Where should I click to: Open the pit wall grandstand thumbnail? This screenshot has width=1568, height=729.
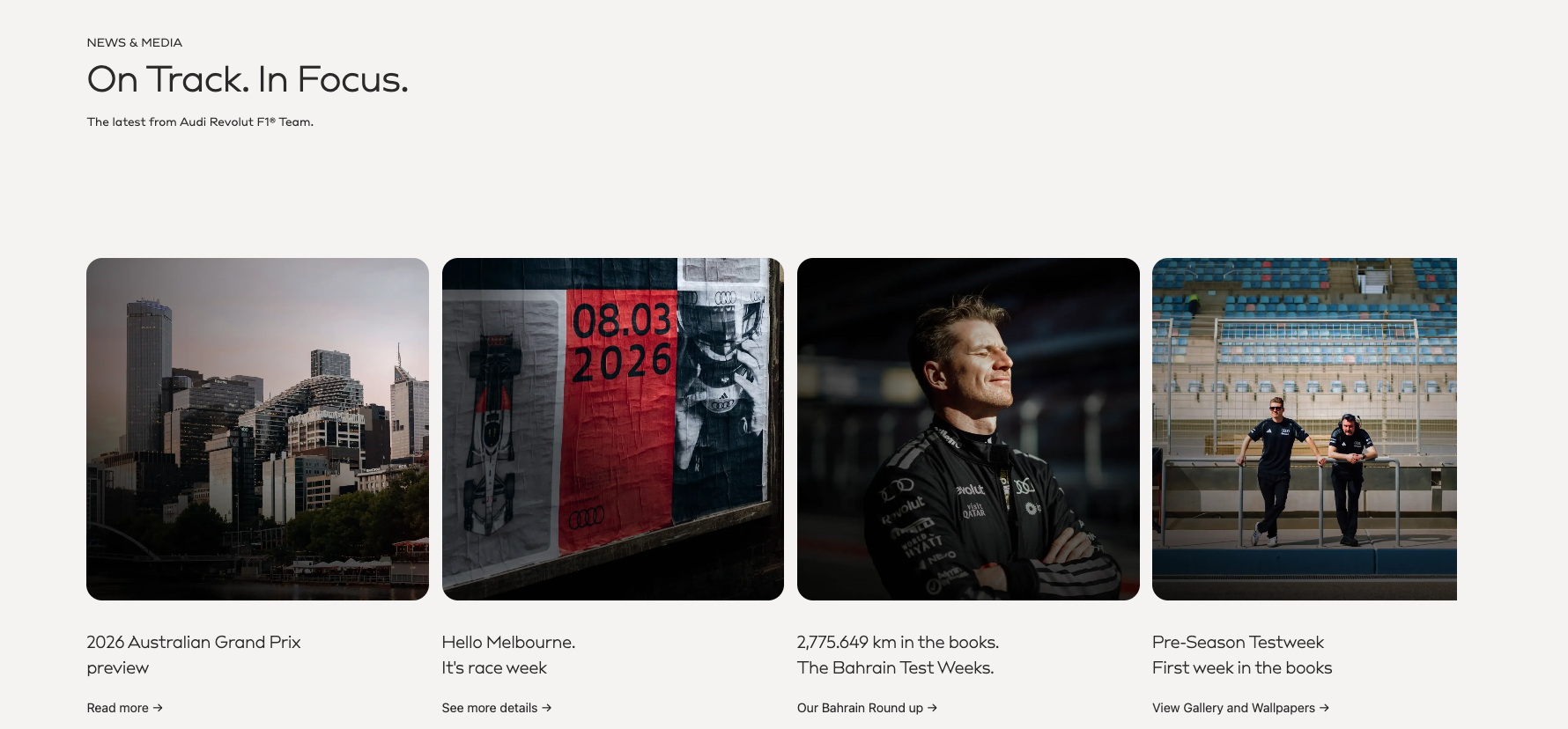click(x=1305, y=429)
